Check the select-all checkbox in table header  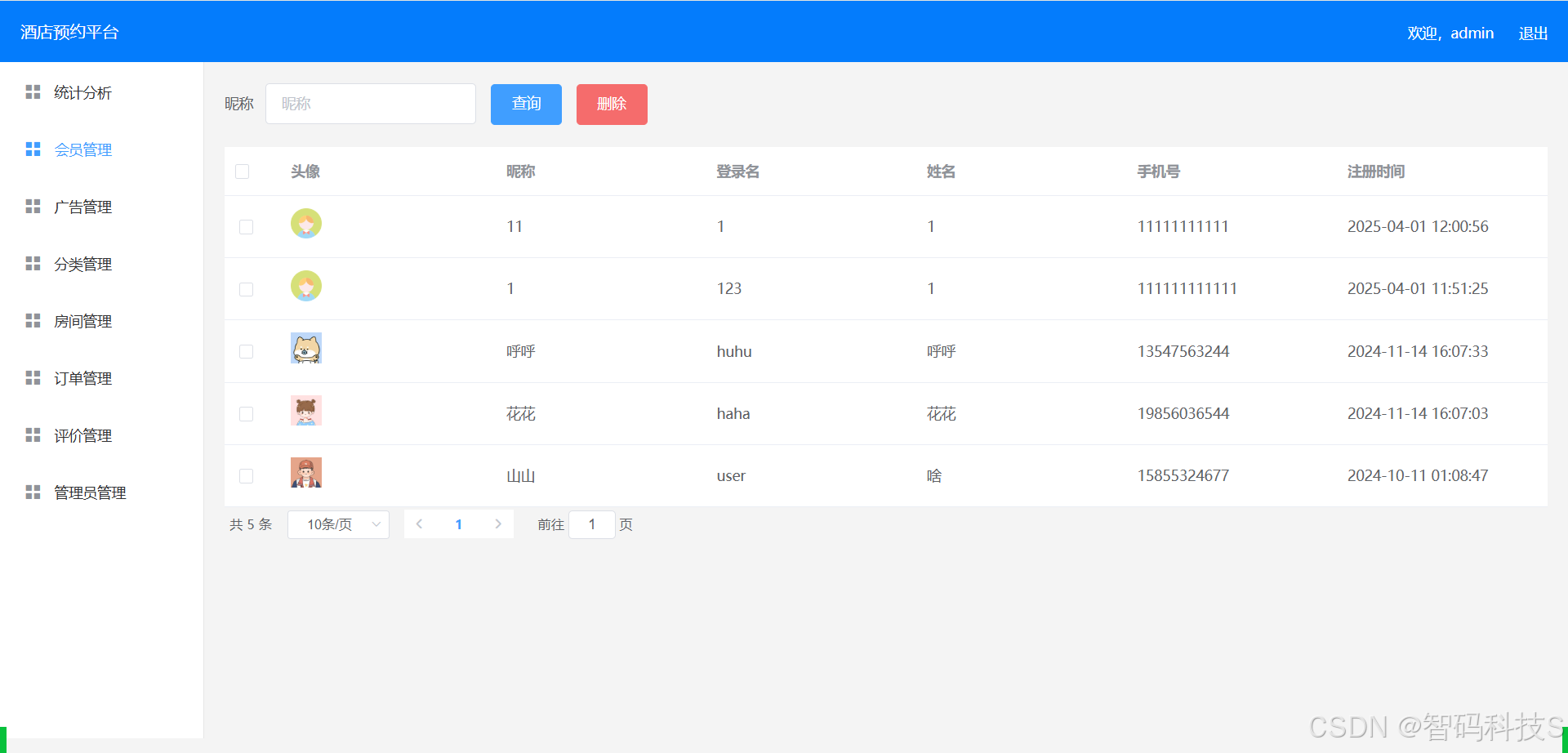point(242,172)
